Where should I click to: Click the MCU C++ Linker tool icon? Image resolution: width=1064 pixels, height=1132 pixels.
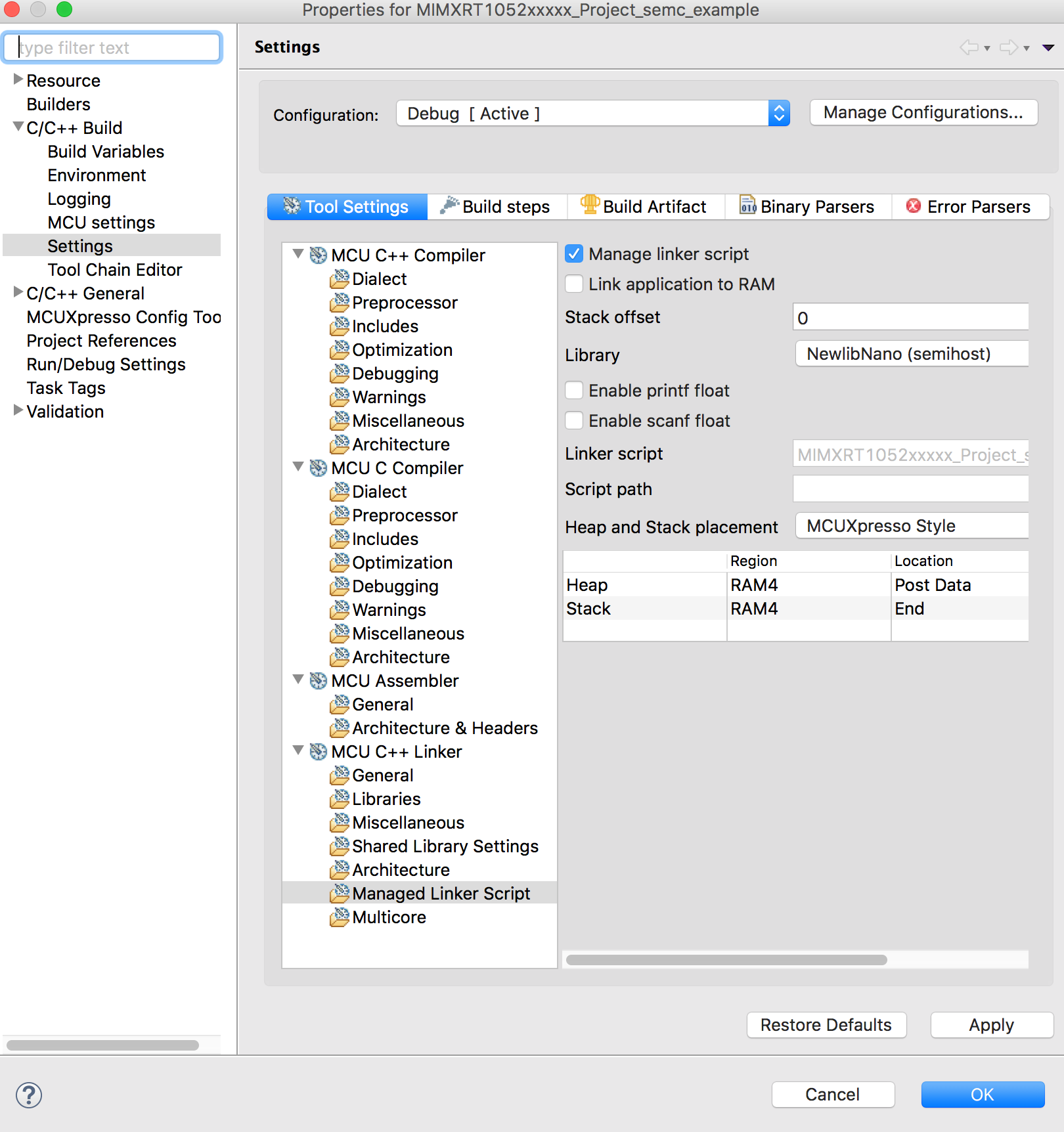(x=319, y=752)
